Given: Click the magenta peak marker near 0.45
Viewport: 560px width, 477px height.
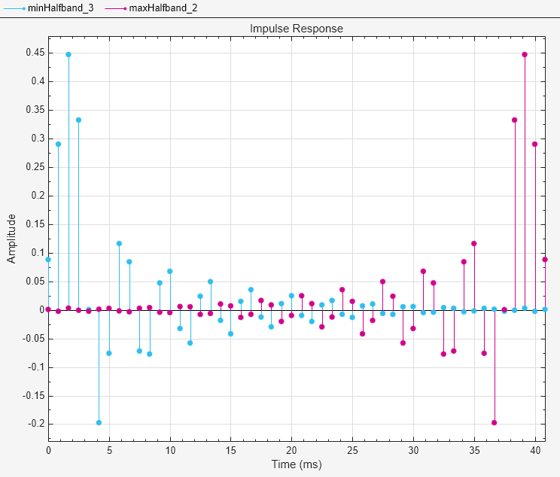Looking at the screenshot, I should (x=525, y=55).
